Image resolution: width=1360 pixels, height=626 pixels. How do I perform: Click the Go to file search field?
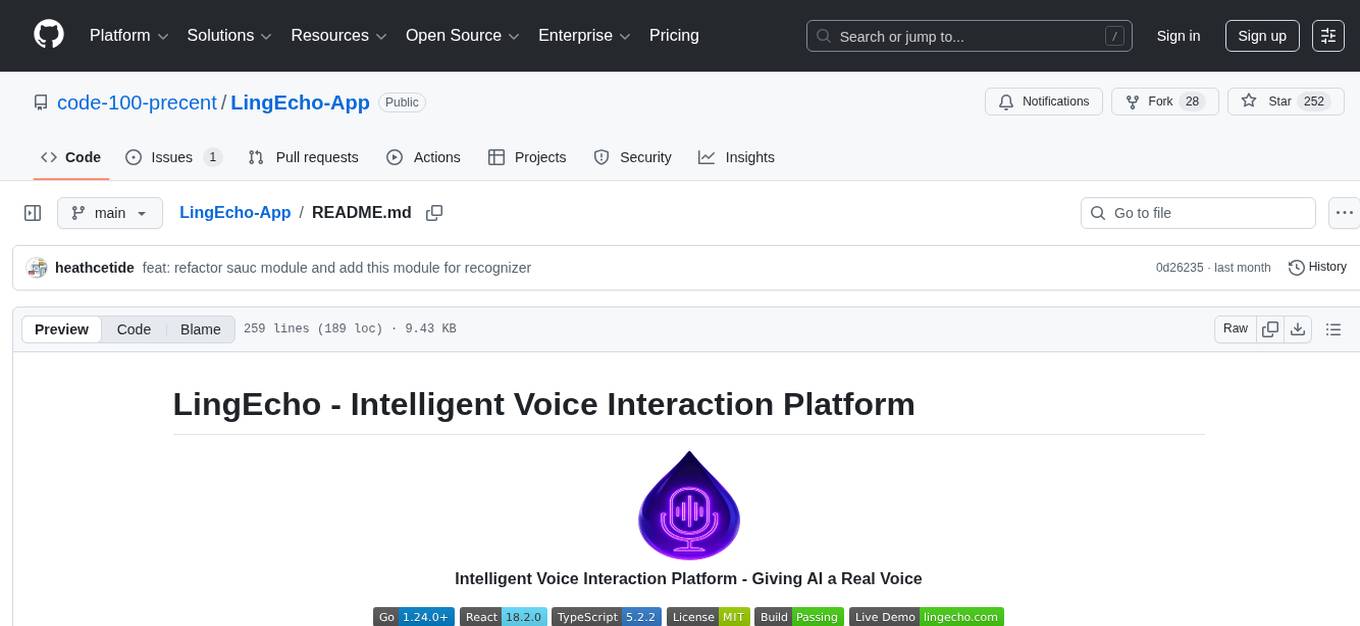[x=1197, y=212]
